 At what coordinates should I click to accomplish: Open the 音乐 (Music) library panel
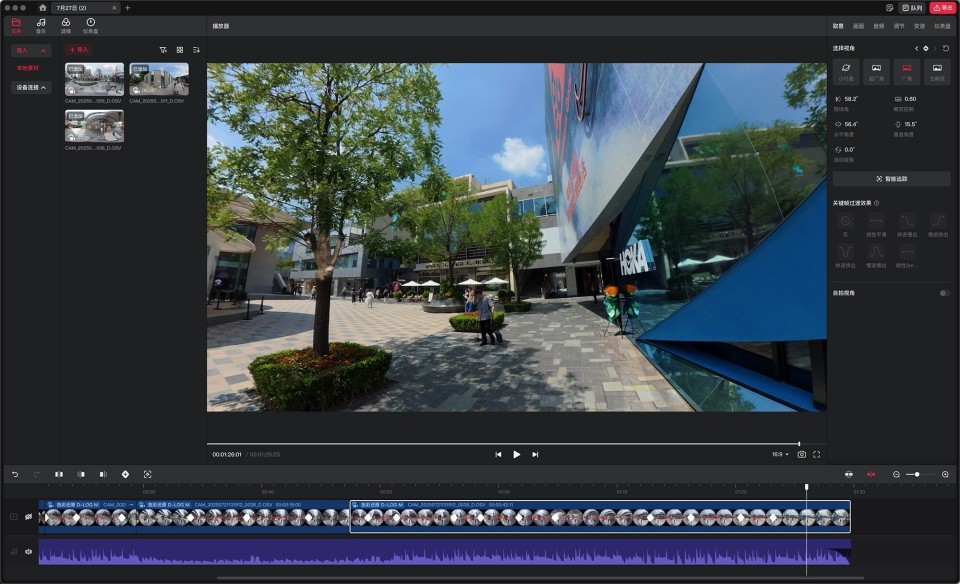pos(41,24)
